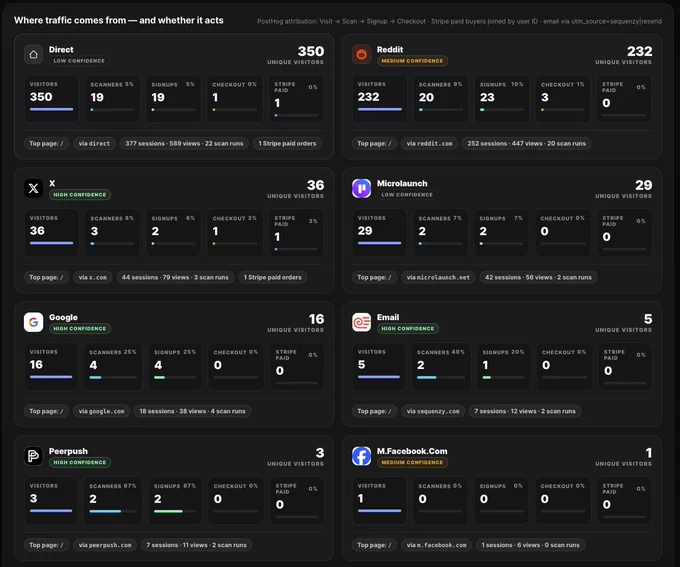The image size is (680, 567).
Task: Click '377 sessions · 589 views · 22 scan runs'
Action: (184, 144)
